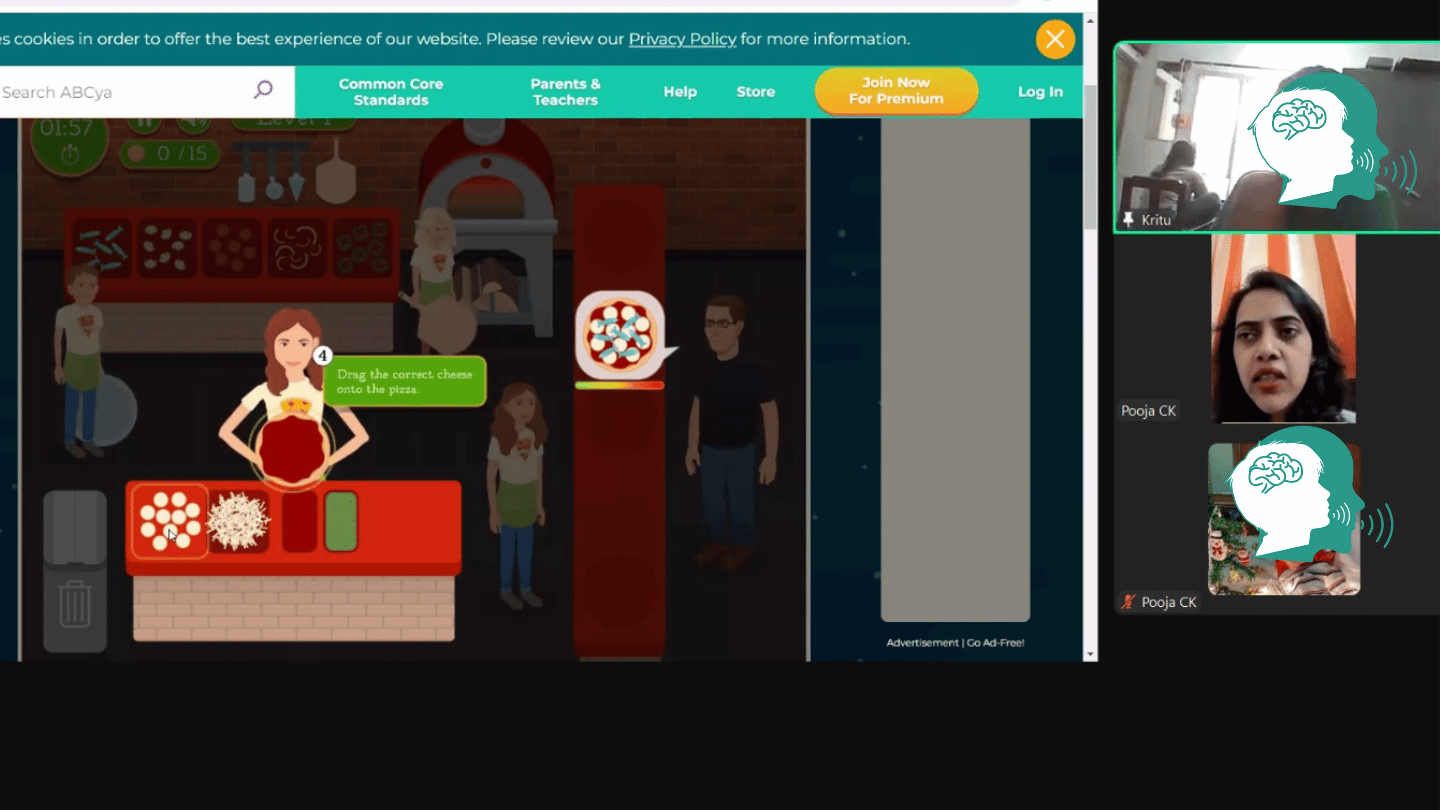Select the mozzarella balls cheese tray
The width and height of the screenshot is (1440, 810).
169,521
